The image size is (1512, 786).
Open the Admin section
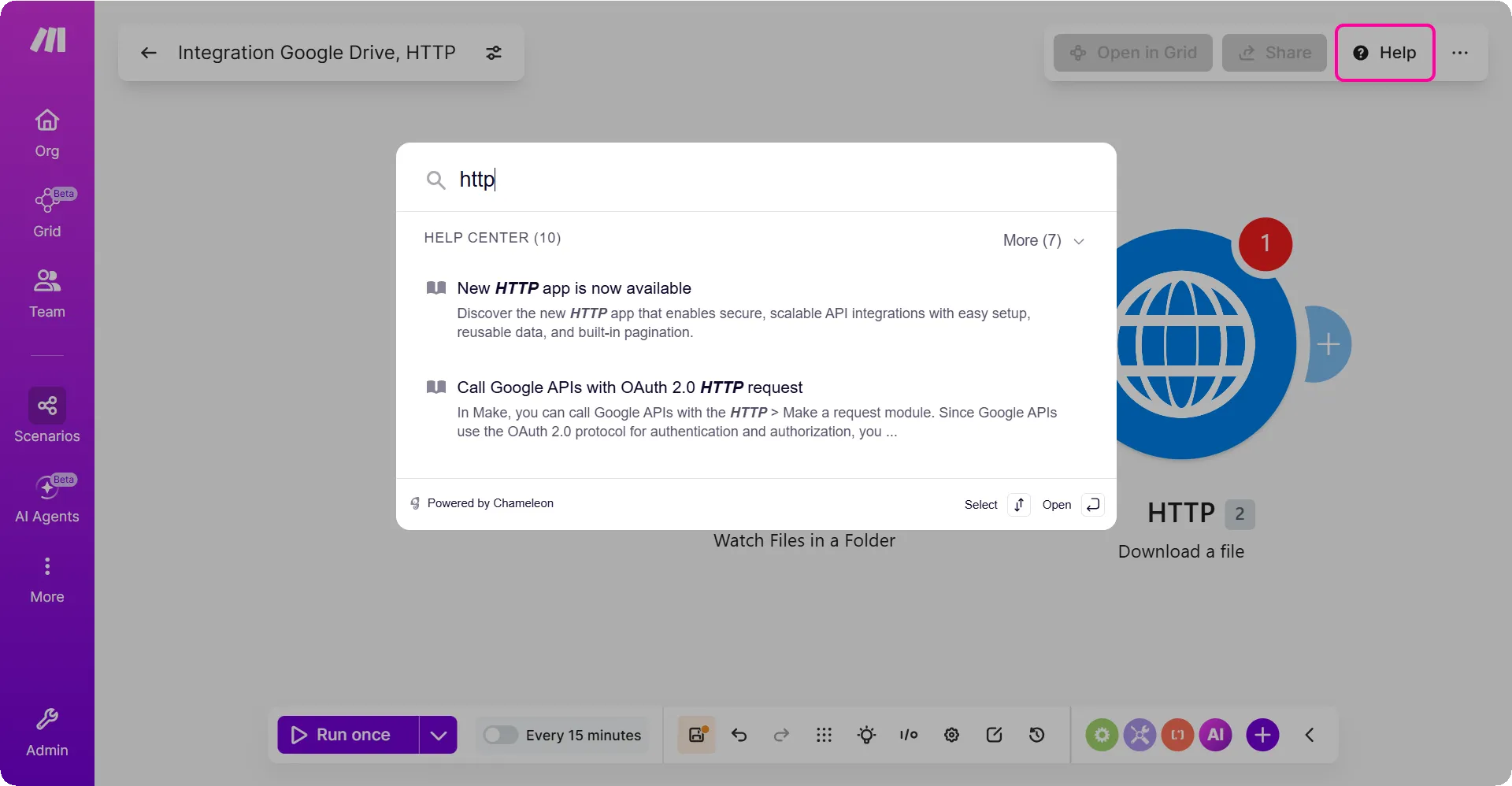tap(47, 732)
